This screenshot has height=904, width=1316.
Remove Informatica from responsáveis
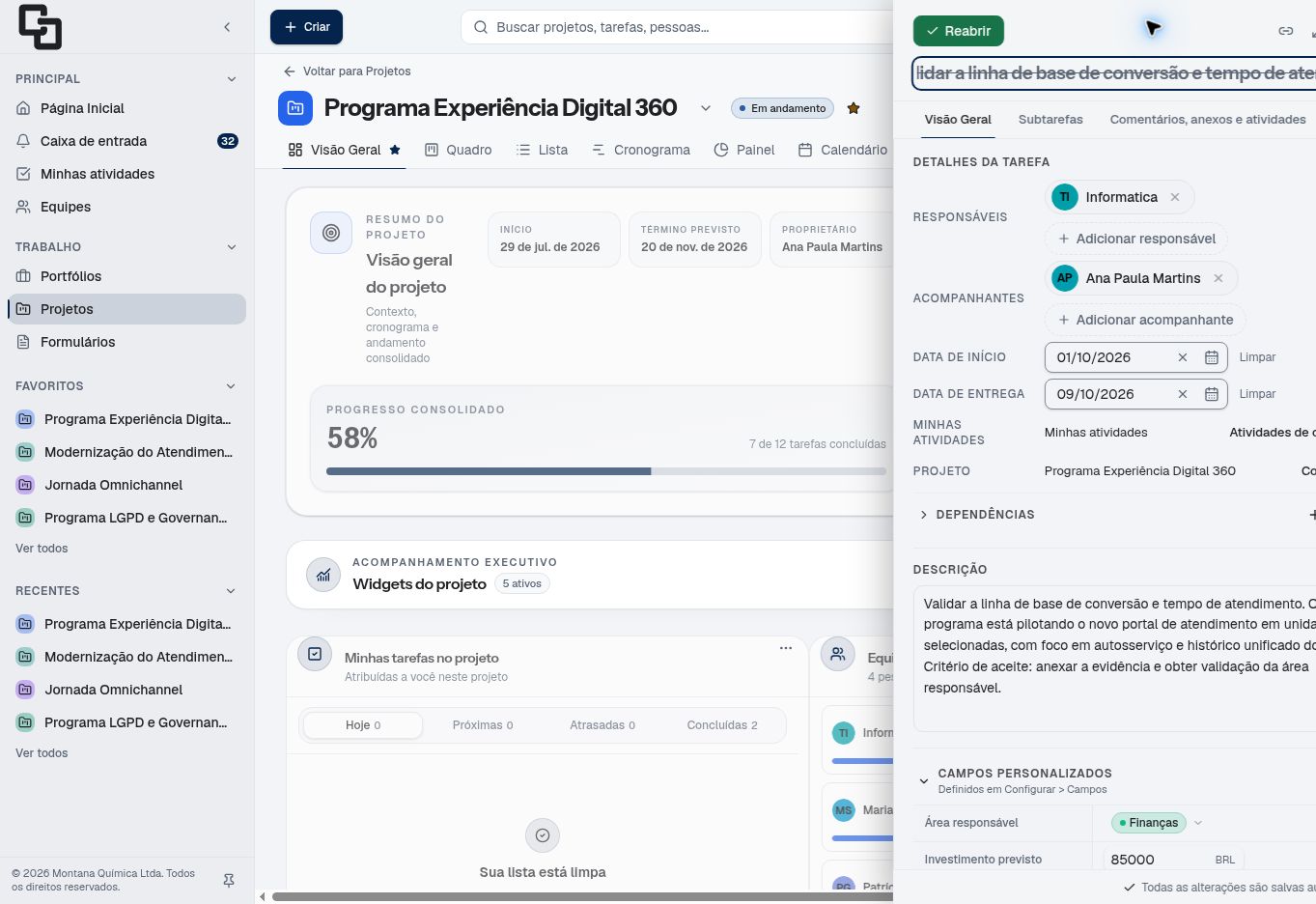coord(1175,197)
